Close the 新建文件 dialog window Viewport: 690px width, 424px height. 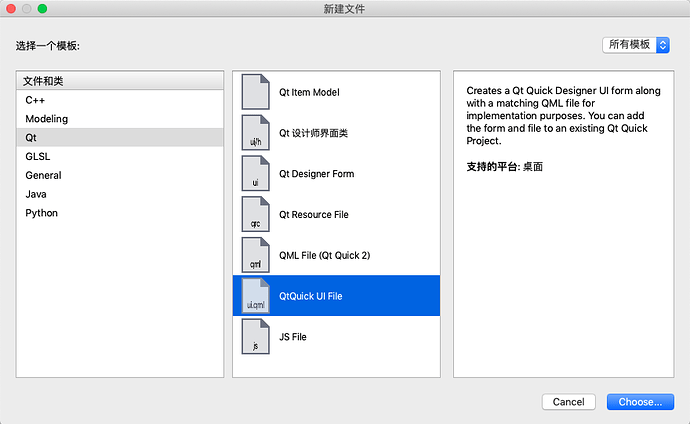tap(11, 8)
